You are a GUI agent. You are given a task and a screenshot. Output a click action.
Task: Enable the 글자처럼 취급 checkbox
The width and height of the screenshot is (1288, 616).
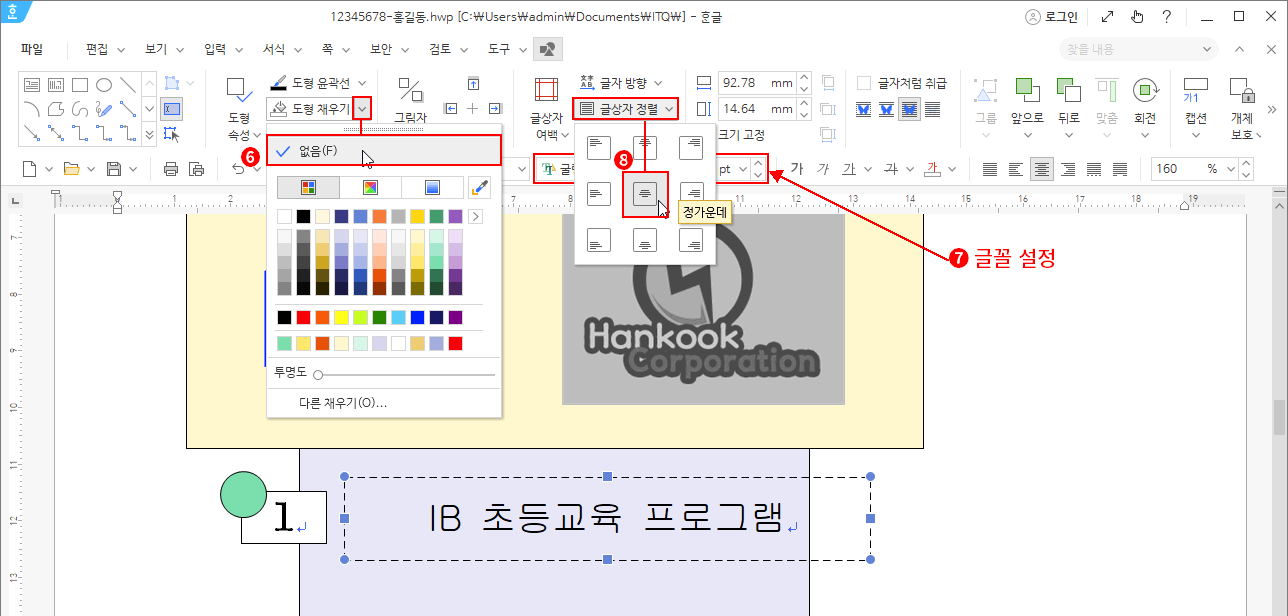click(x=864, y=83)
